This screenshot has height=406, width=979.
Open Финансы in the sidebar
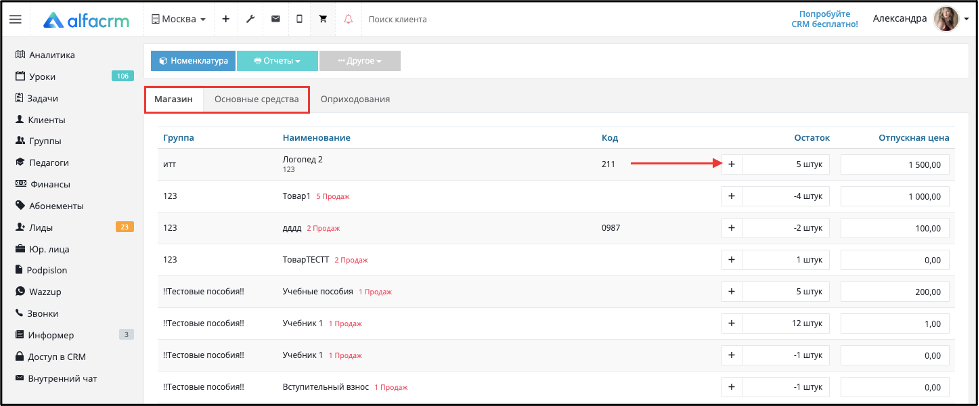point(42,184)
